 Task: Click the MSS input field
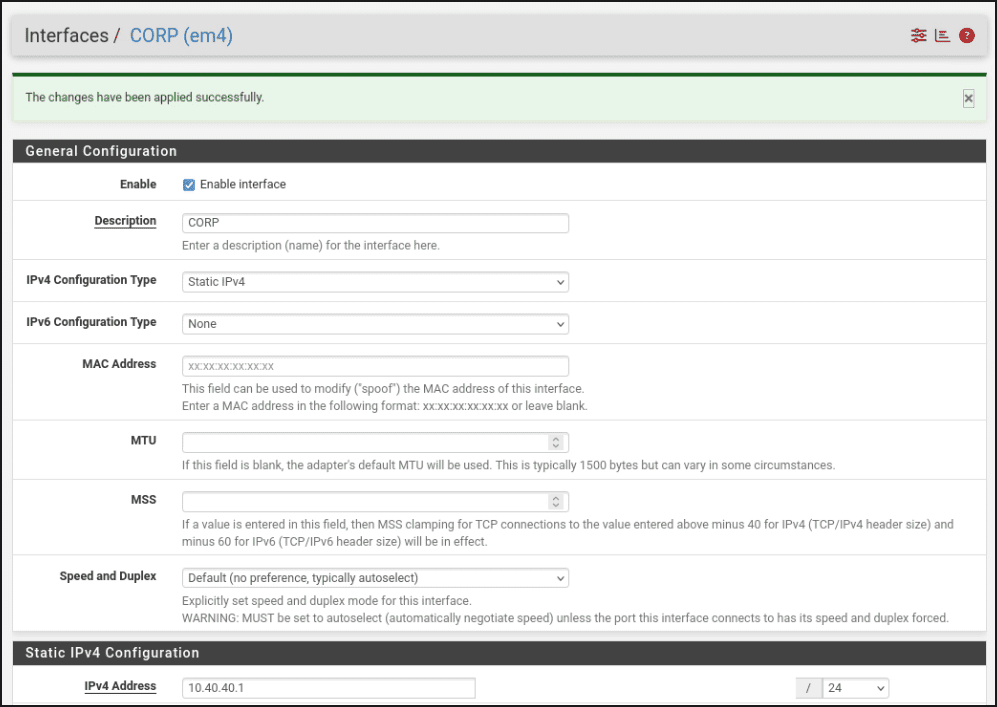(375, 502)
